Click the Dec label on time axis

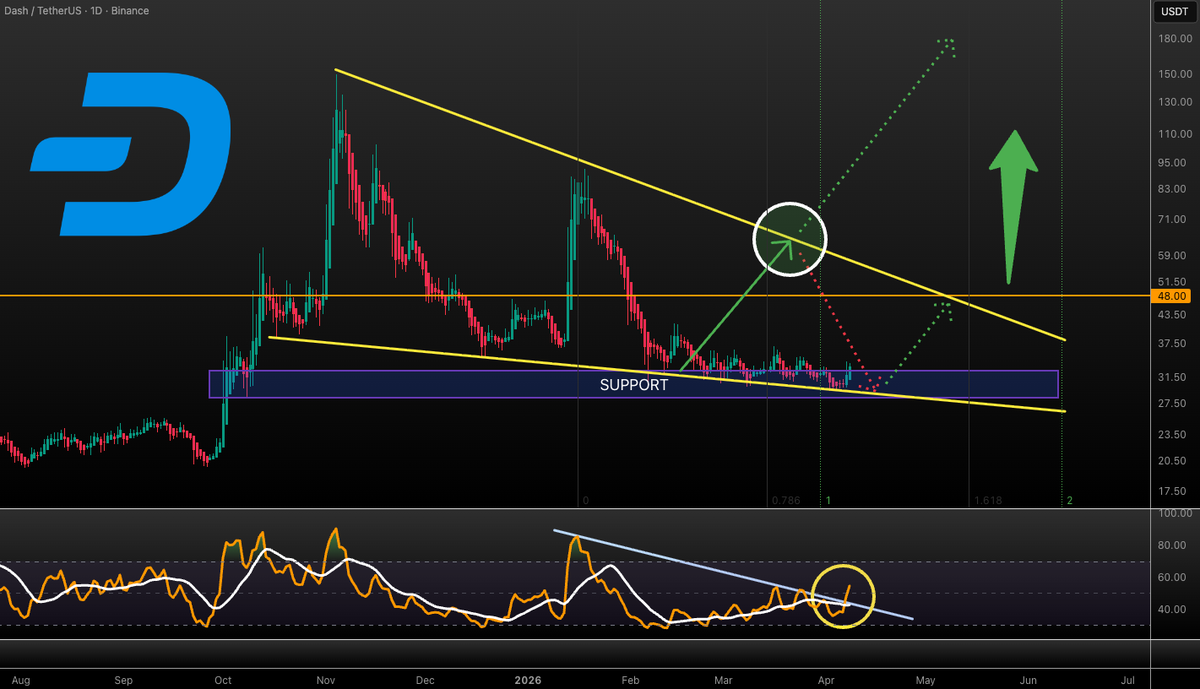pos(425,680)
